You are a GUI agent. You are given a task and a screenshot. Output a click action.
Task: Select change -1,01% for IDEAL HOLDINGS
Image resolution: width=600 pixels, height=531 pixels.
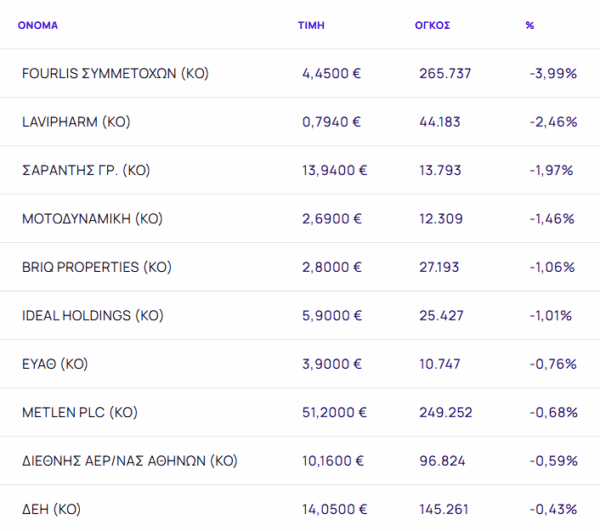click(551, 316)
